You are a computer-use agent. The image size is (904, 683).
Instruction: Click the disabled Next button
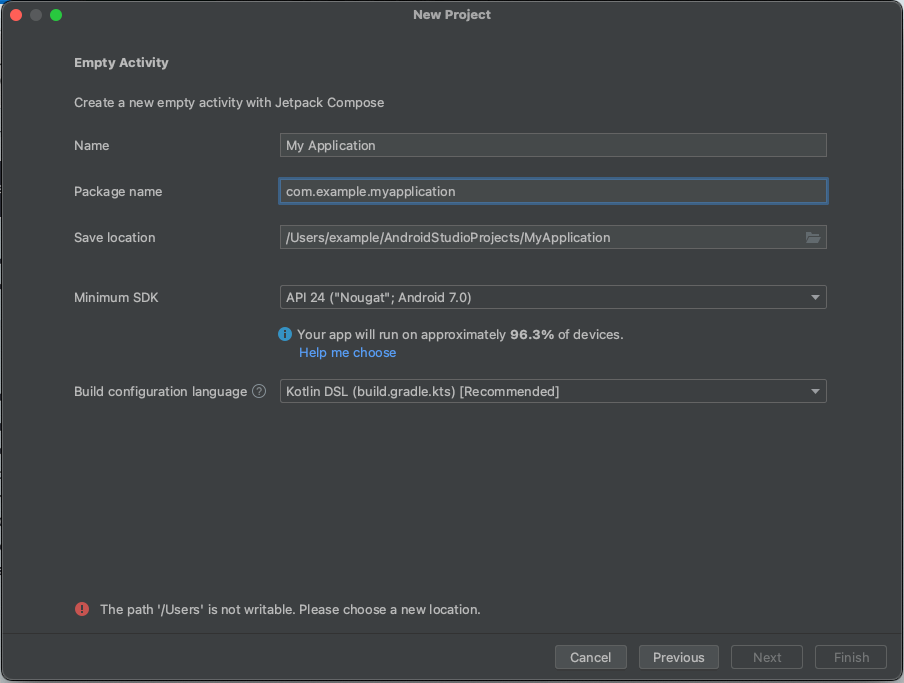(767, 657)
